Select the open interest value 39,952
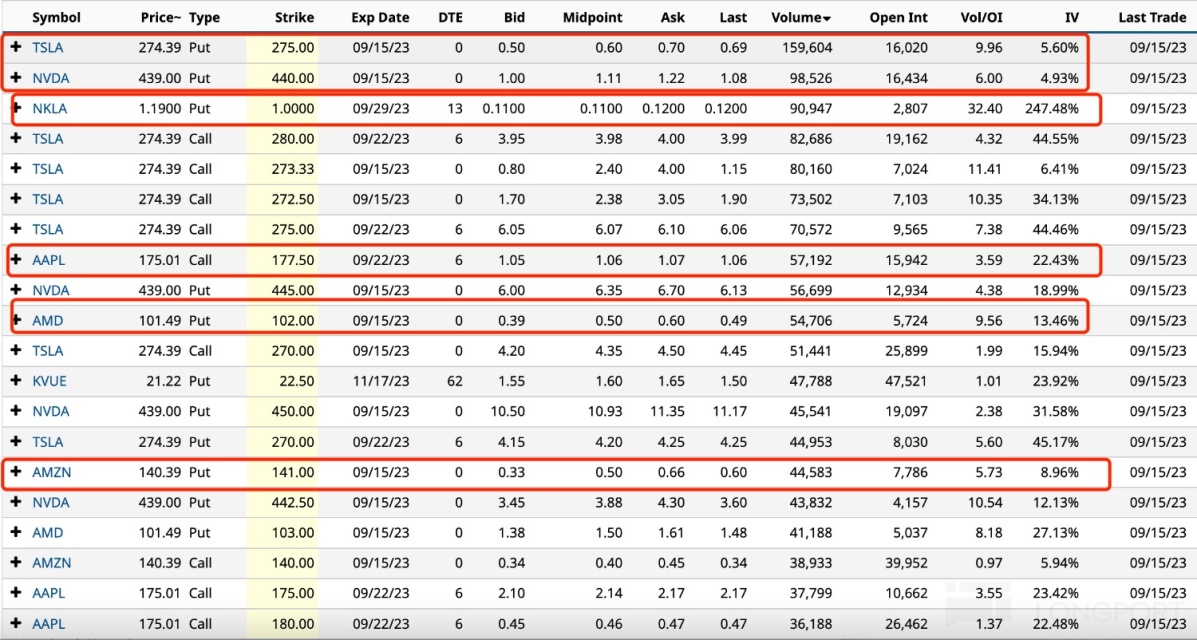The height and width of the screenshot is (640, 1197). click(906, 563)
